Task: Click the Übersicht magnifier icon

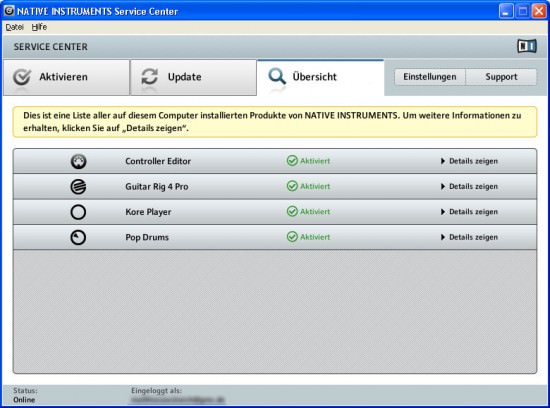Action: click(277, 76)
